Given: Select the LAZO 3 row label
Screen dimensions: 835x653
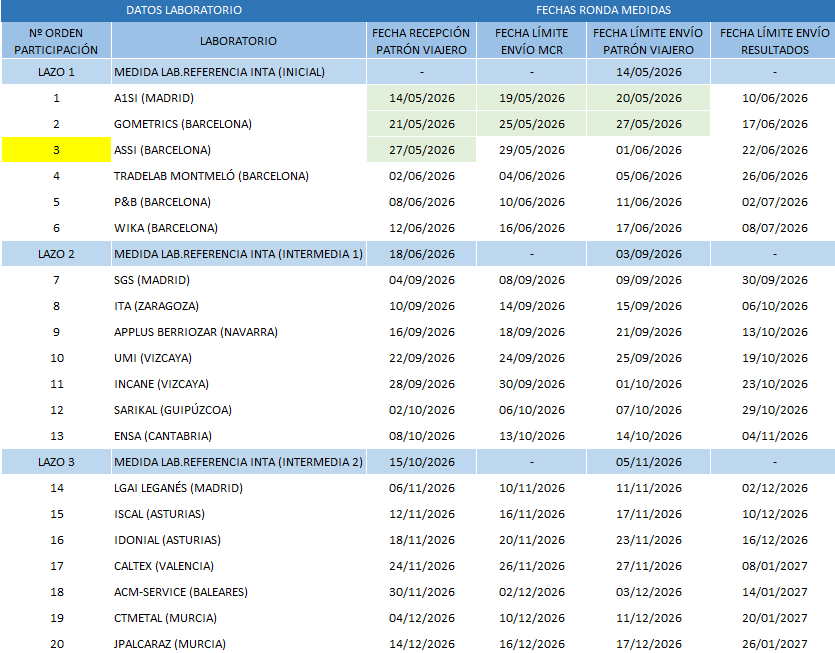Looking at the screenshot, I should tap(56, 462).
